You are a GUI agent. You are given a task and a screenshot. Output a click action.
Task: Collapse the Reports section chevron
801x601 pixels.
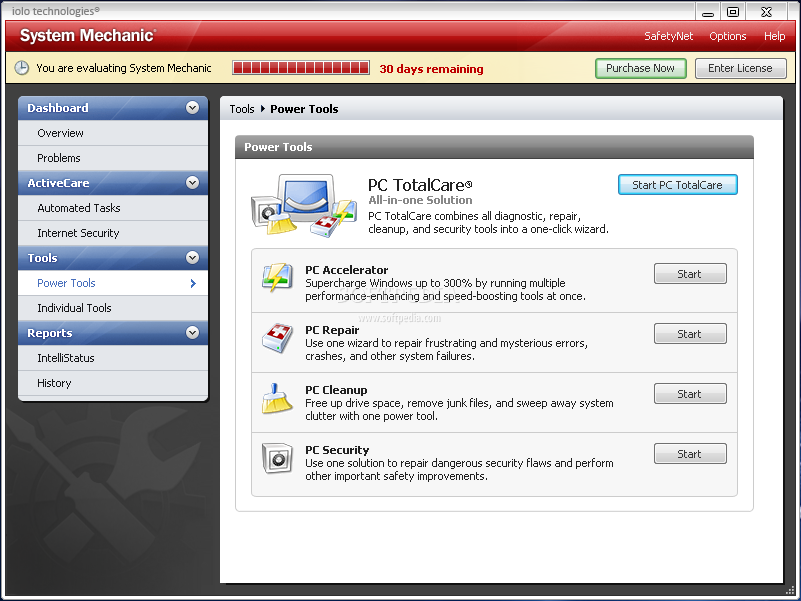193,333
